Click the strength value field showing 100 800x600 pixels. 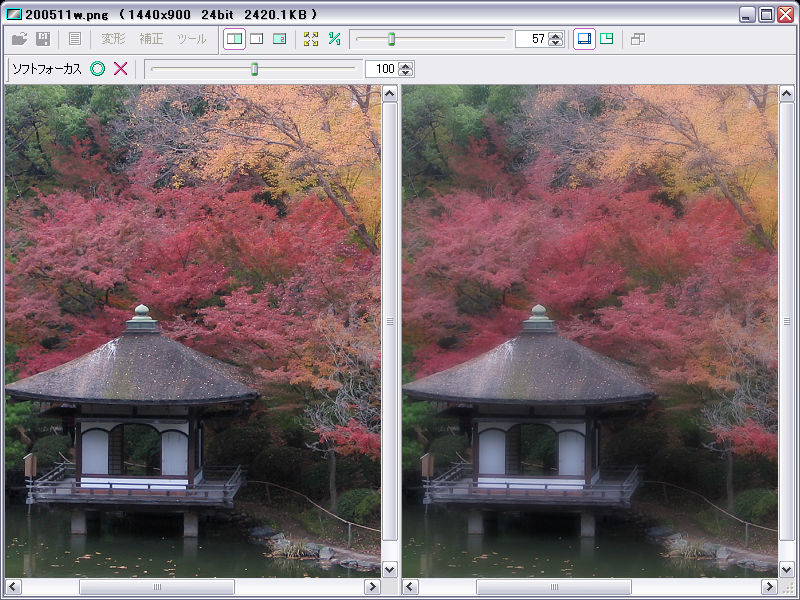tap(381, 69)
